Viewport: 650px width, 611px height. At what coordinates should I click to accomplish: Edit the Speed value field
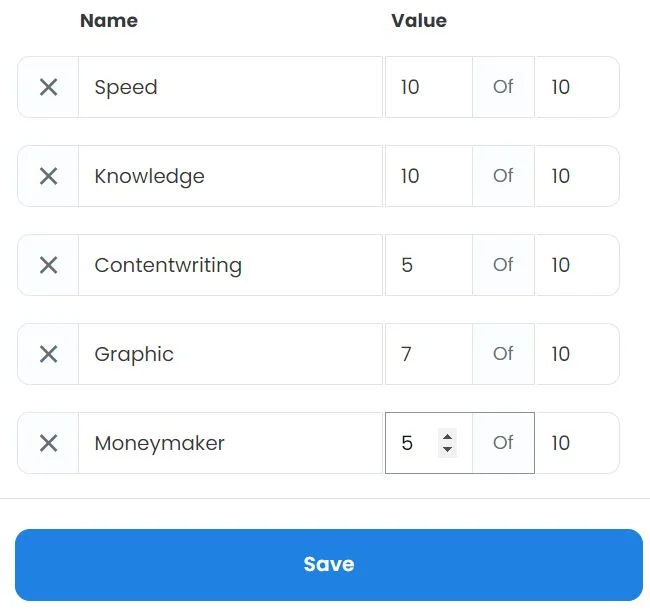(x=428, y=87)
